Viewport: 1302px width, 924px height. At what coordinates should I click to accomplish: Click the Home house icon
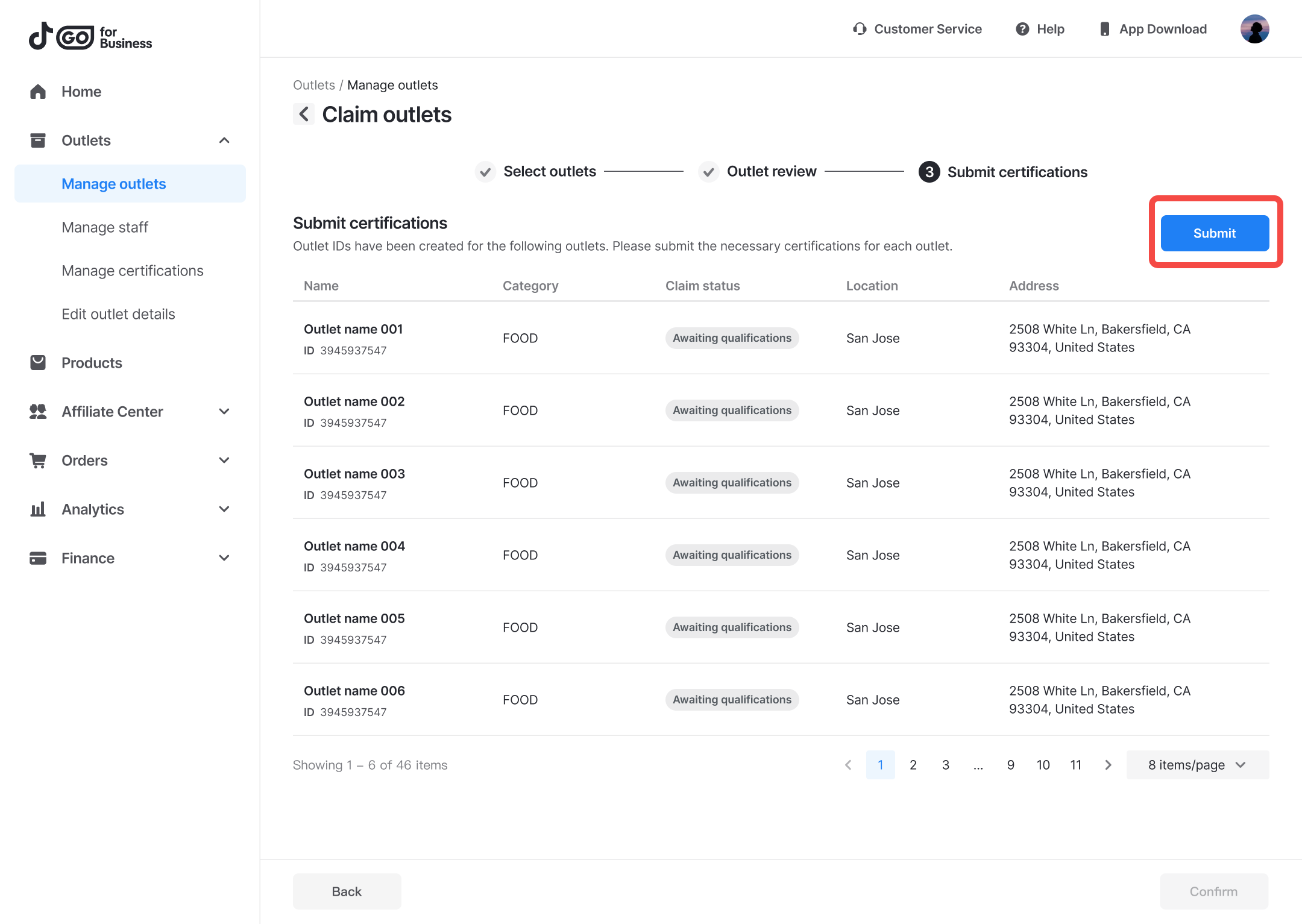[x=38, y=92]
